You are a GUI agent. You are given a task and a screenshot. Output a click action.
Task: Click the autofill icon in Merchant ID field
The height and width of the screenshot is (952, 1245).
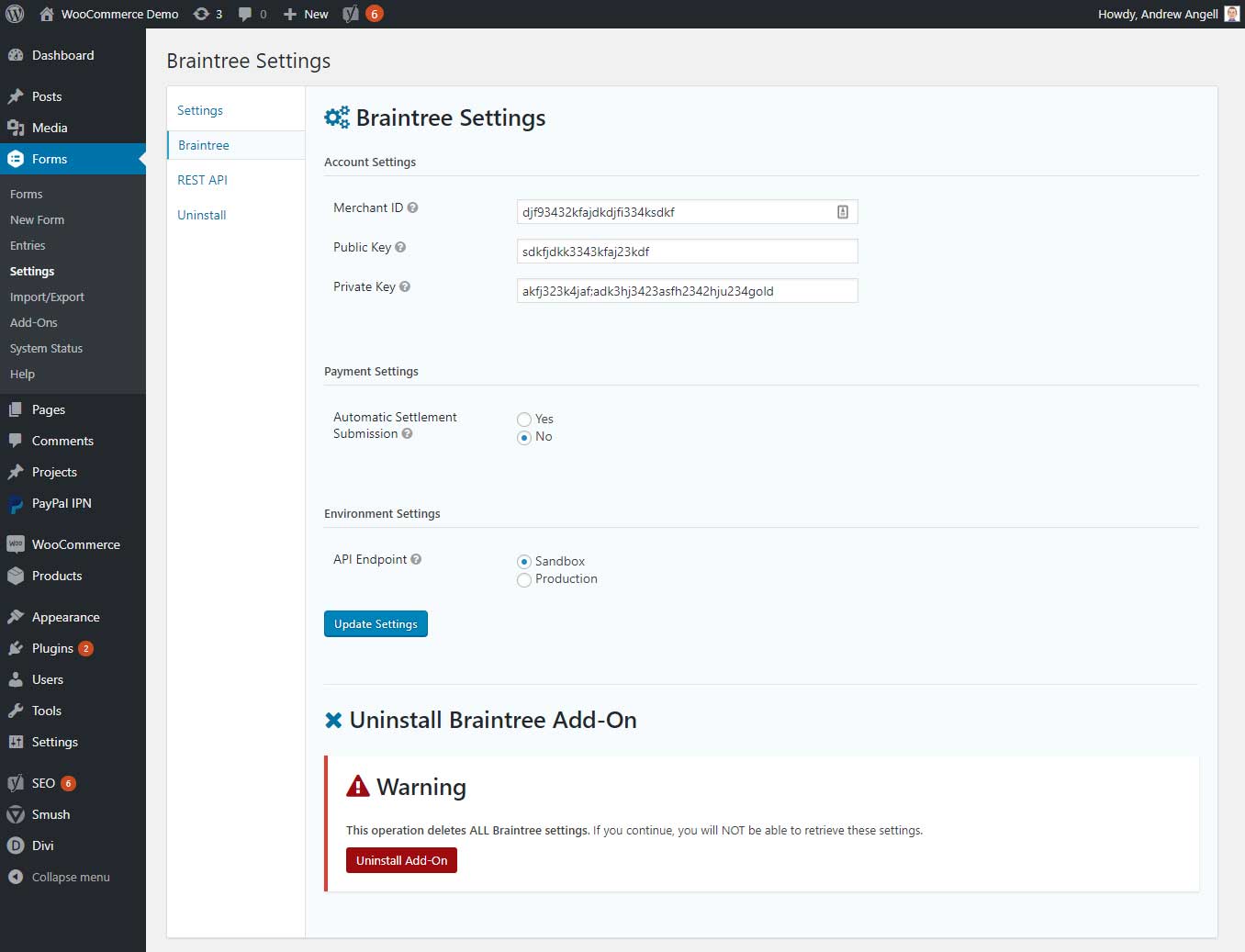[x=843, y=212]
